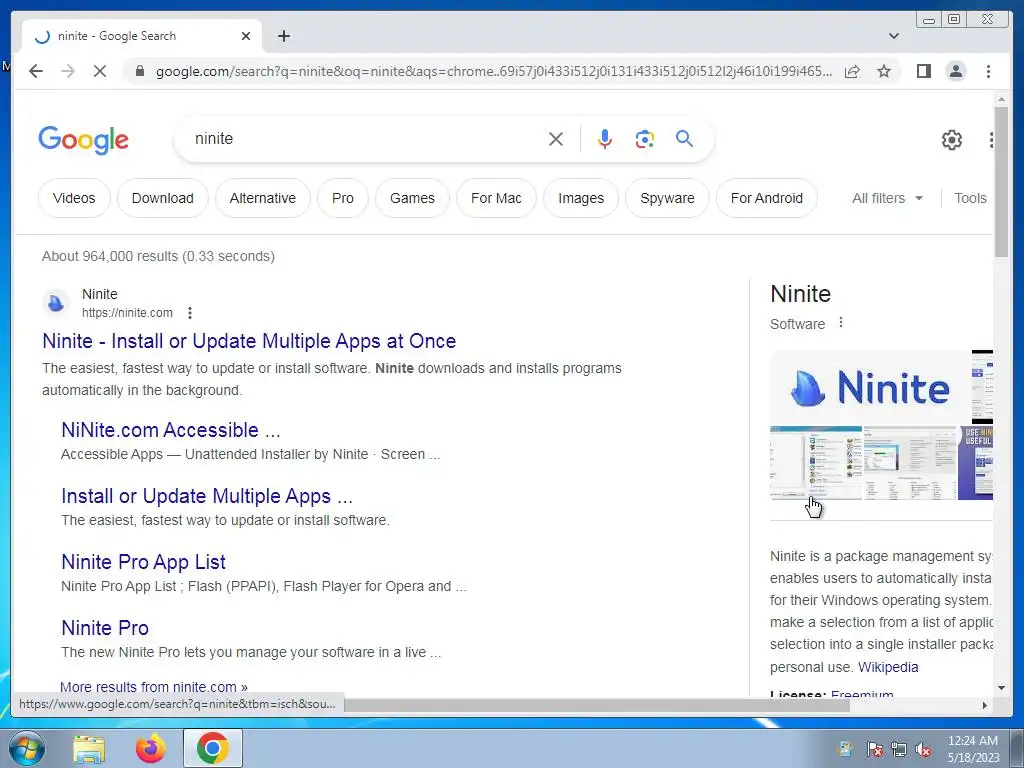Open Ninite Pro link
The image size is (1024, 768).
[x=105, y=628]
